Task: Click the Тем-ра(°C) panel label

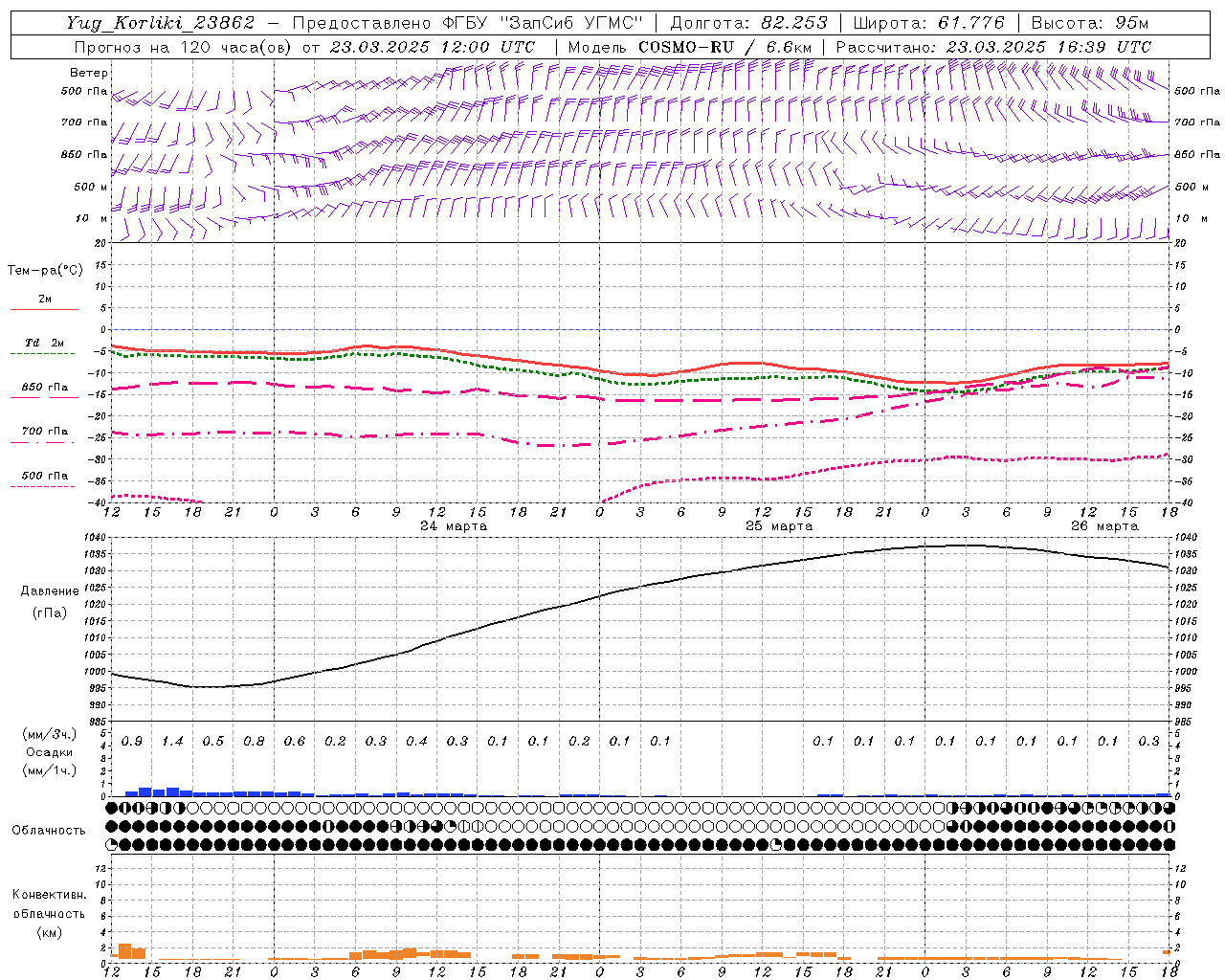Action: point(45,271)
